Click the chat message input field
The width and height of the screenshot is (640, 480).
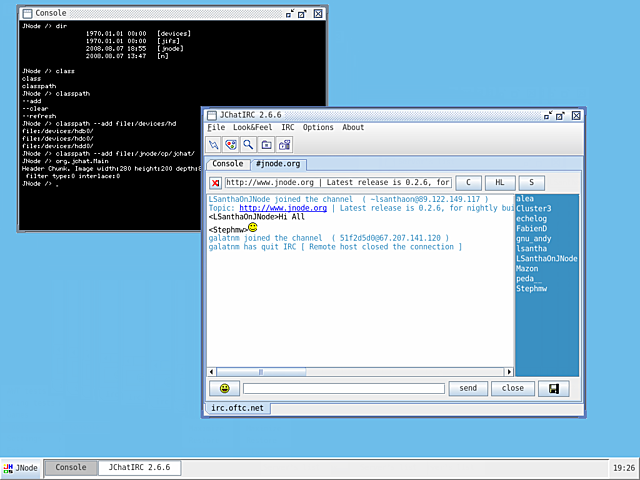(344, 389)
